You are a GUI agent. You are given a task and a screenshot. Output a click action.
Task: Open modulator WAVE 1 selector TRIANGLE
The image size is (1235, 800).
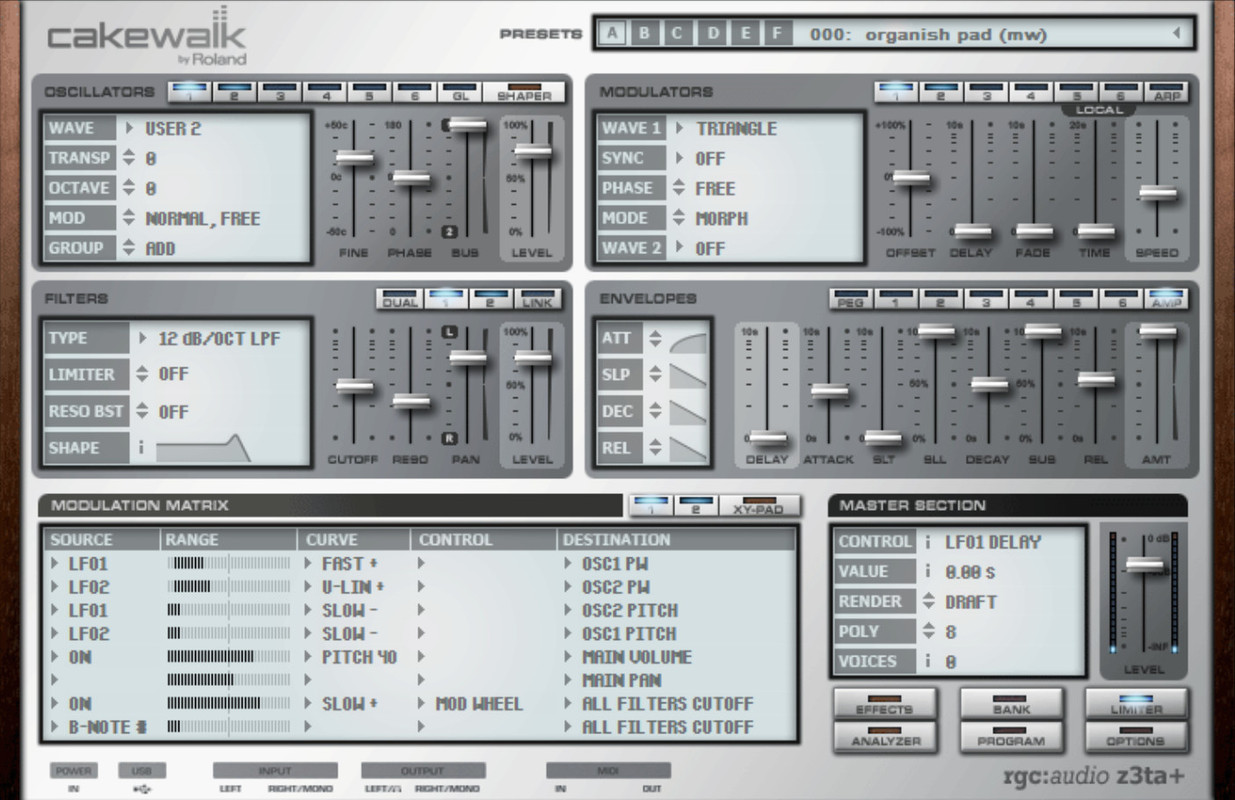680,128
